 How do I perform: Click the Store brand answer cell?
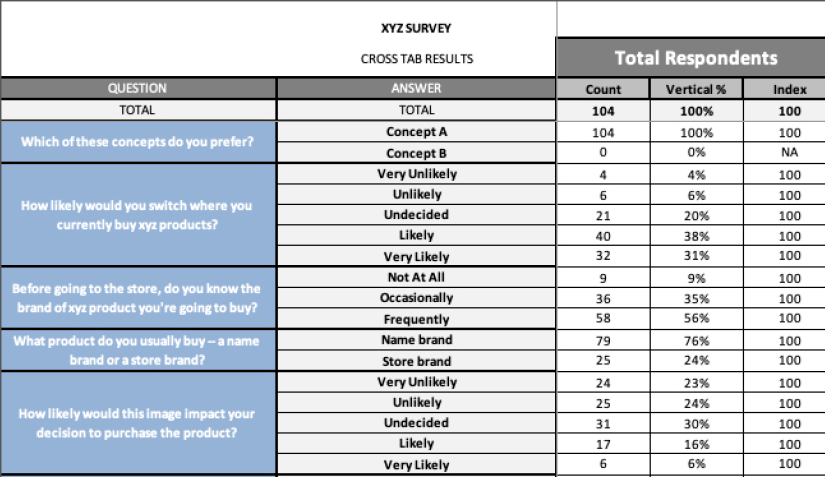pos(416,361)
